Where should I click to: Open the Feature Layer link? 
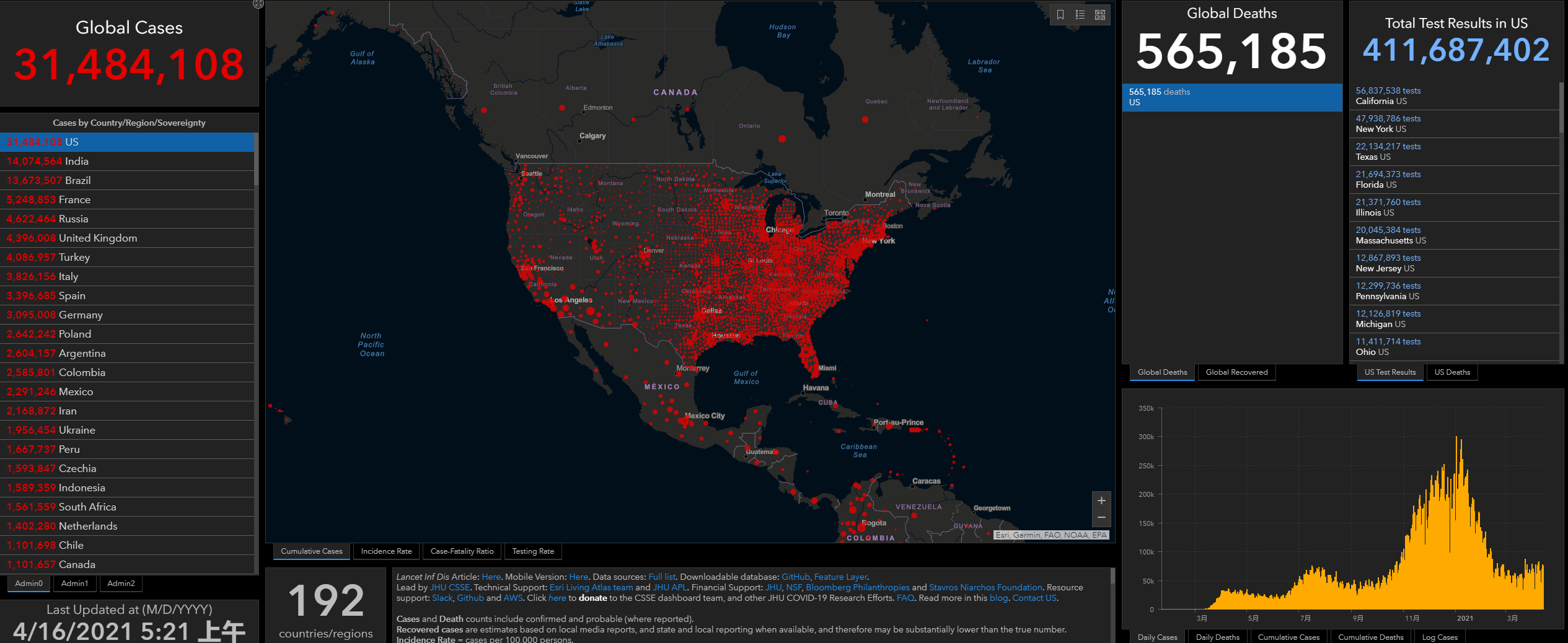click(x=840, y=577)
